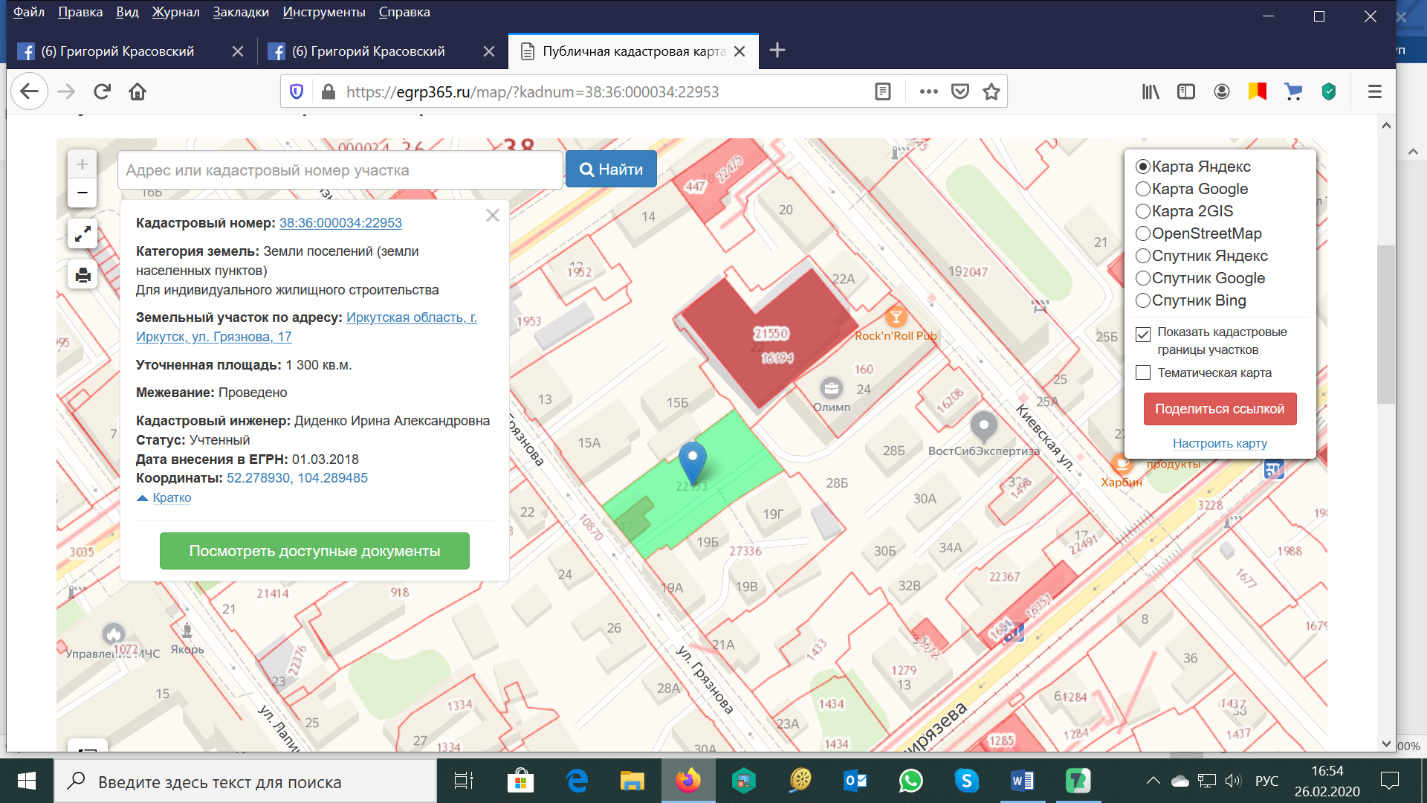Screen dimensions: 1427x803
Task: Enable Тематическая карта checkbox
Action: coord(1144,373)
